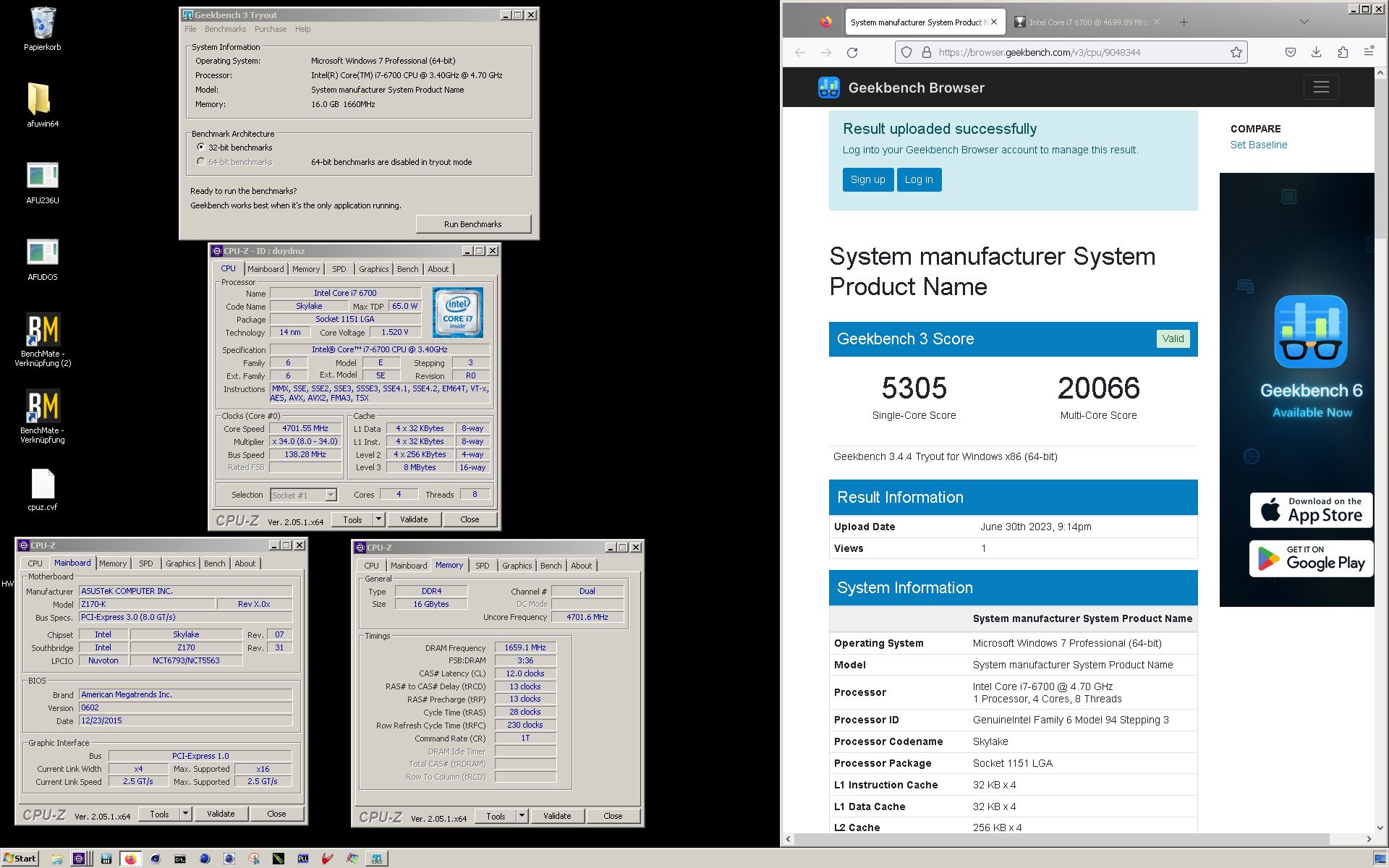Reload the Geekbench Browser page

[852, 52]
